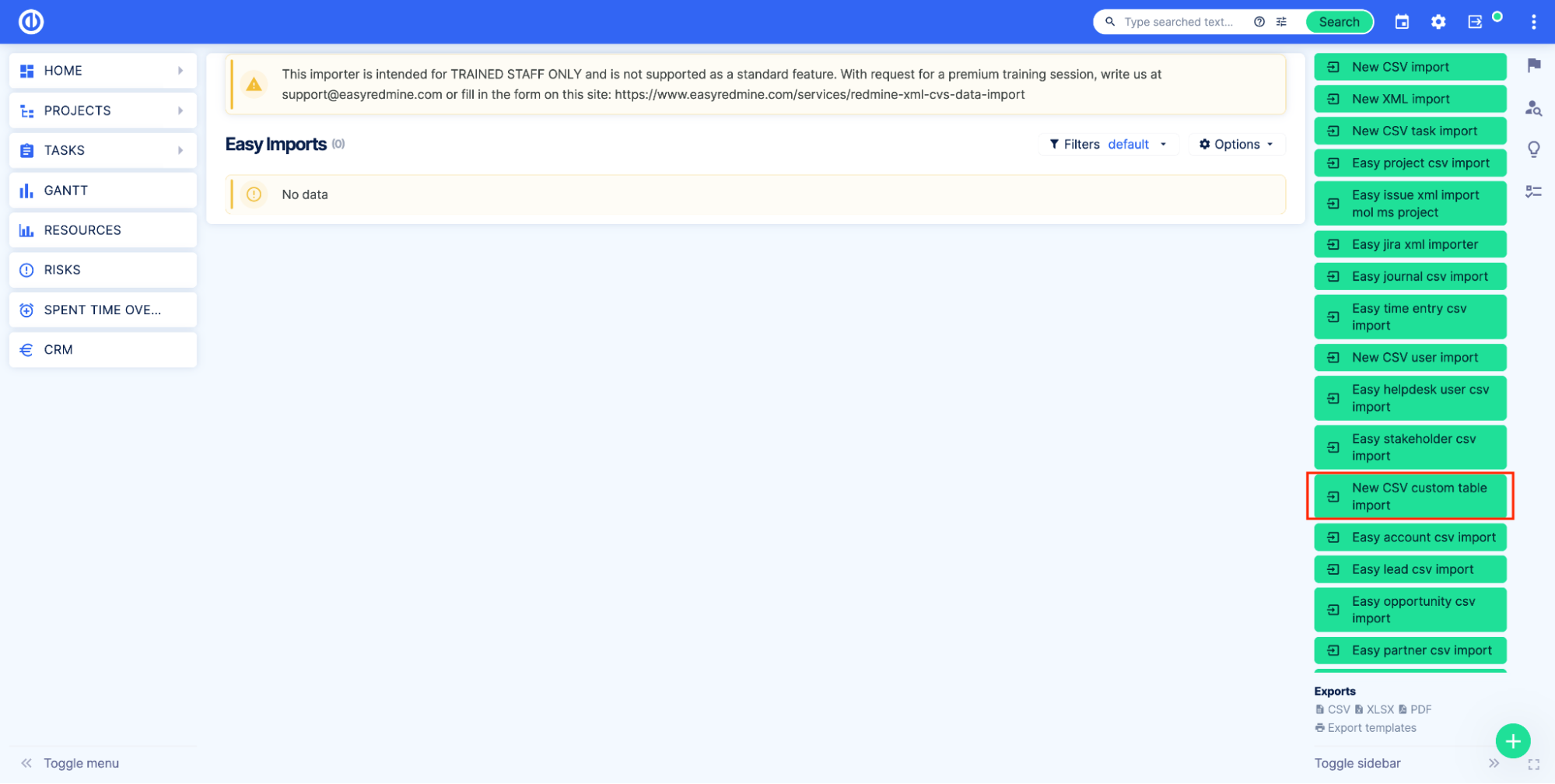Open the settings gear in top bar
This screenshot has width=1555, height=784.
point(1438,22)
